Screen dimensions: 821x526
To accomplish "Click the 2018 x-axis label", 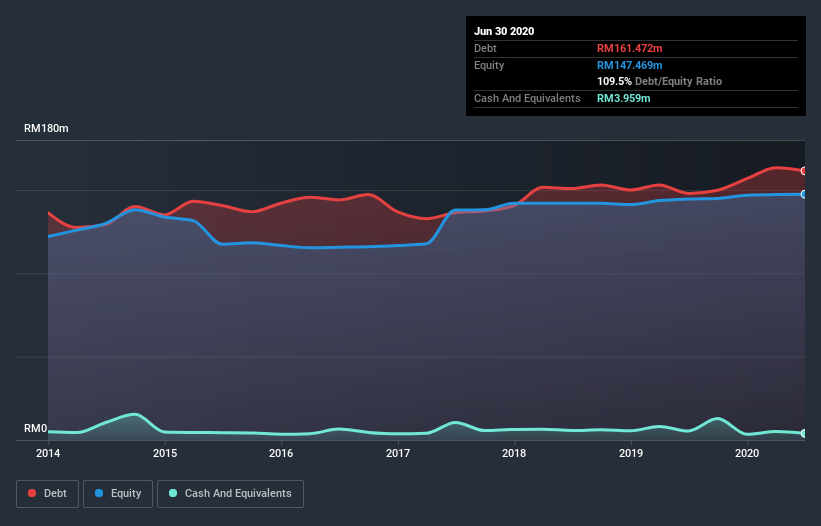I will (514, 453).
